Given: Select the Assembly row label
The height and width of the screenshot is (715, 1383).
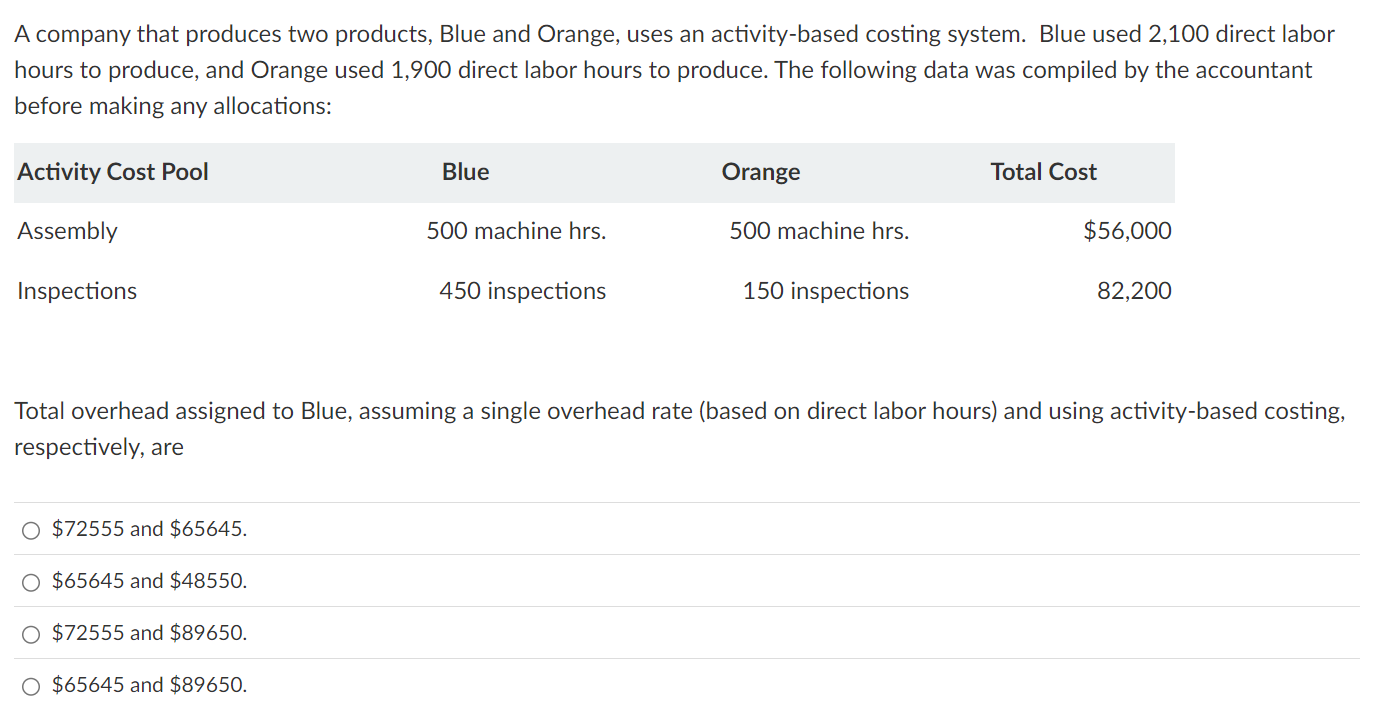Looking at the screenshot, I should coord(66,231).
